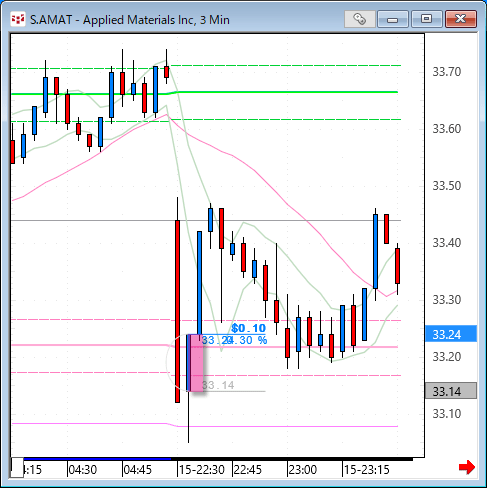The height and width of the screenshot is (488, 487).
Task: Click the 33.14 stop label on chart
Action: click(x=218, y=385)
